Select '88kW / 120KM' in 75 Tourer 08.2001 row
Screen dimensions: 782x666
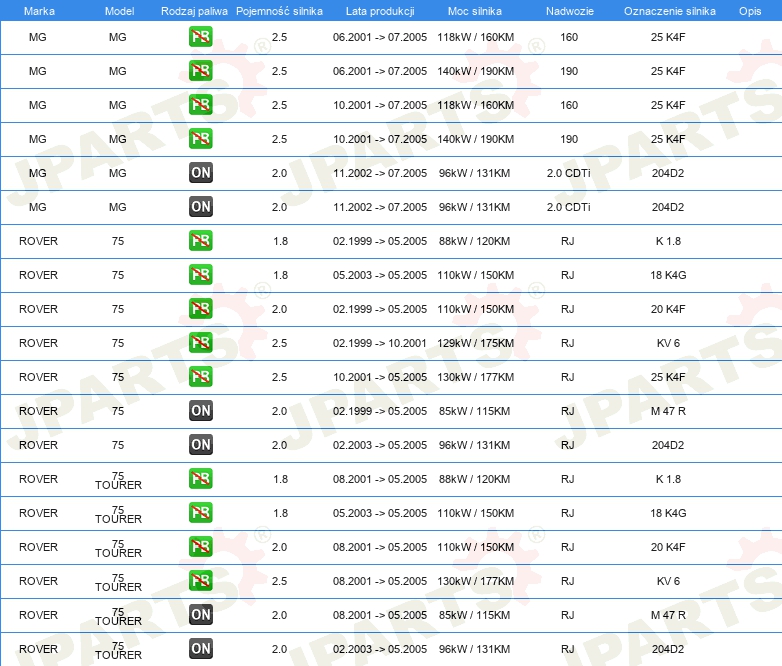(x=474, y=479)
